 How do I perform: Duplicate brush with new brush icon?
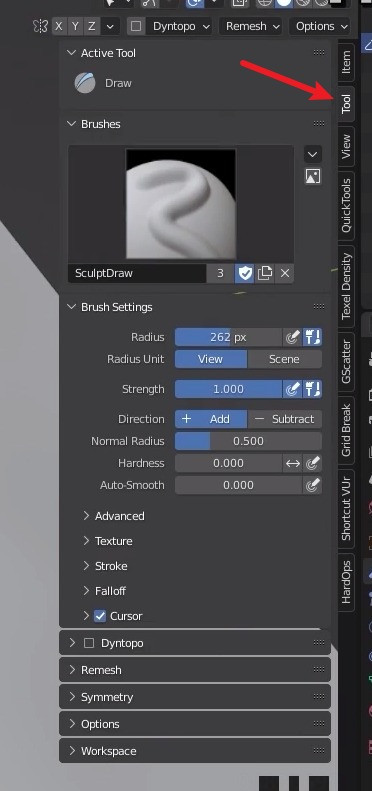[x=264, y=273]
